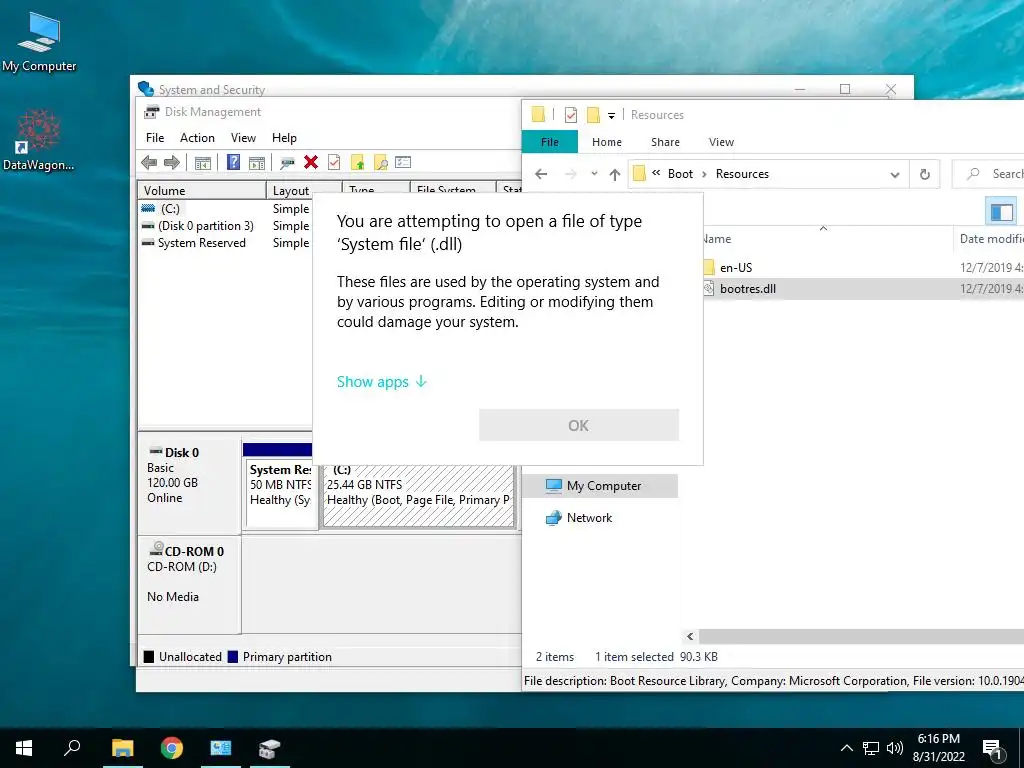Click the Connect/Rescan disk toolbar icon
This screenshot has width=1024, height=768.
click(287, 163)
